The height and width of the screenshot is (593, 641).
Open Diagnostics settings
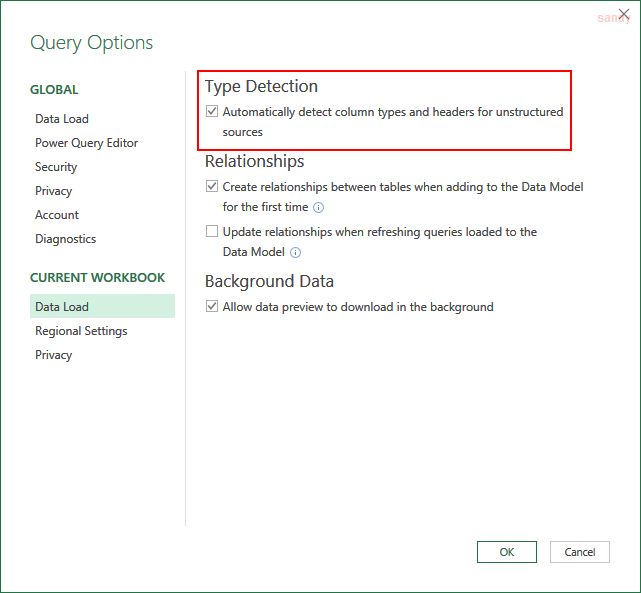pos(66,239)
